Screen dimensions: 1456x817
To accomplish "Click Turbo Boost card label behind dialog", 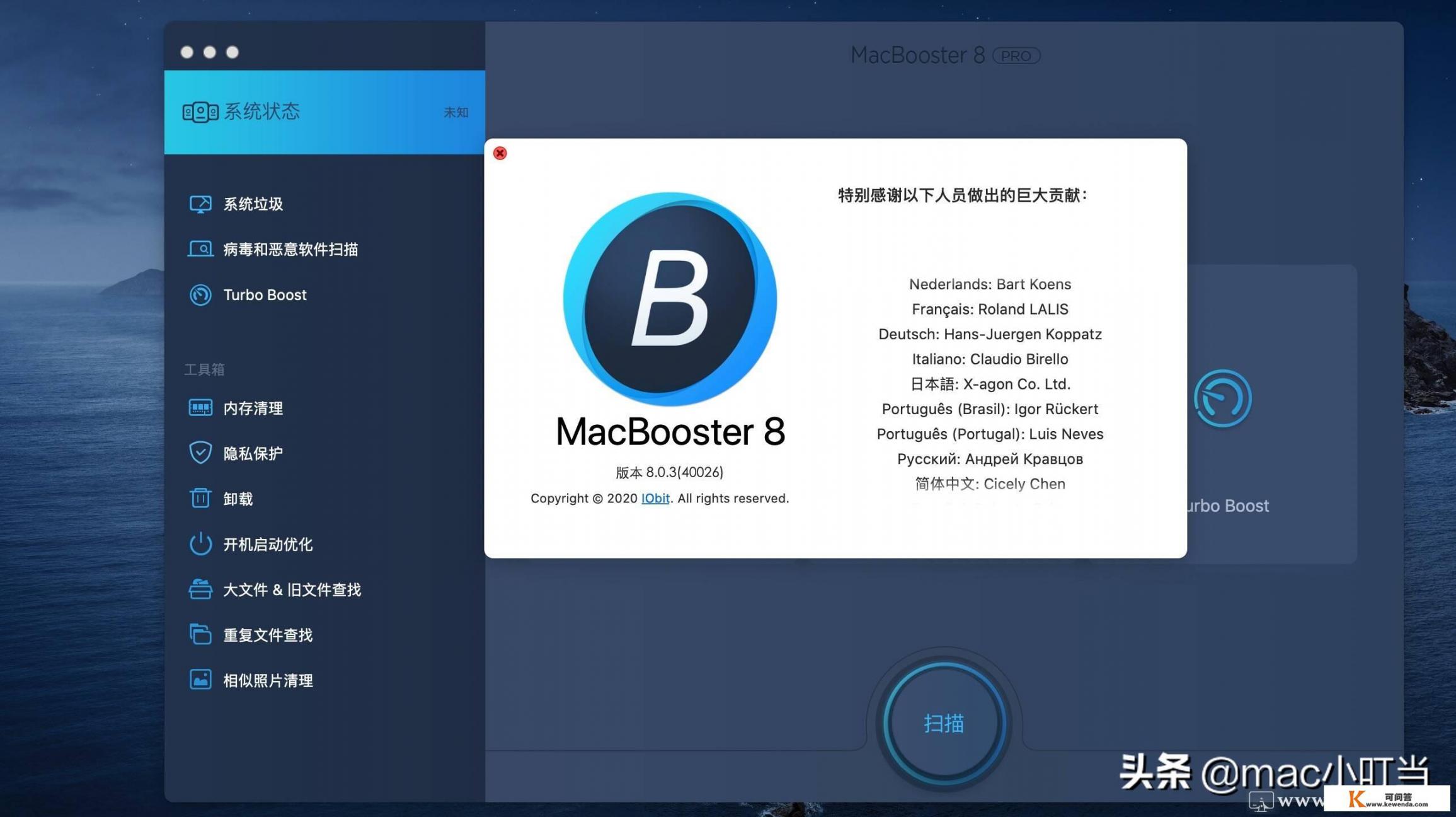I will pyautogui.click(x=1228, y=506).
